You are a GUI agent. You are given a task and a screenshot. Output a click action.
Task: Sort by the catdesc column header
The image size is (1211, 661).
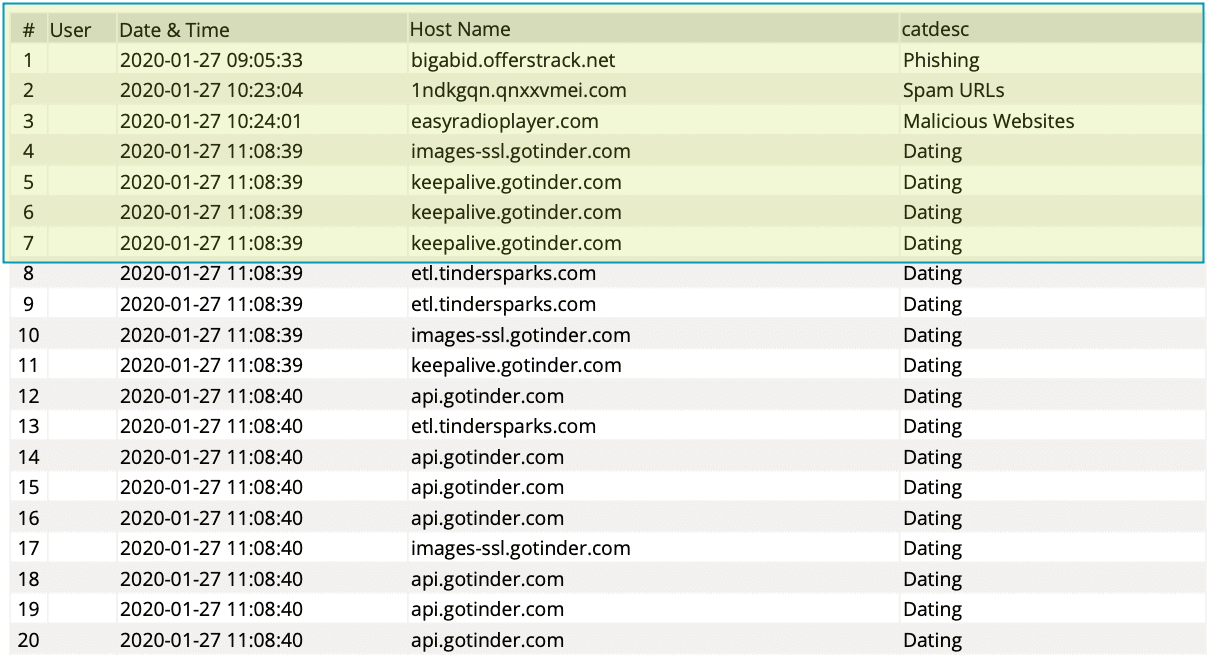[x=935, y=29]
